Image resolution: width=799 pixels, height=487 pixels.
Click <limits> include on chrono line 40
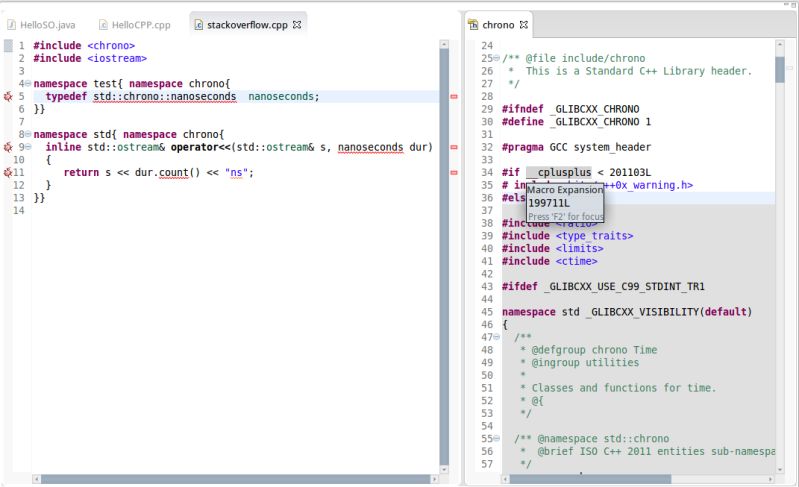(579, 249)
